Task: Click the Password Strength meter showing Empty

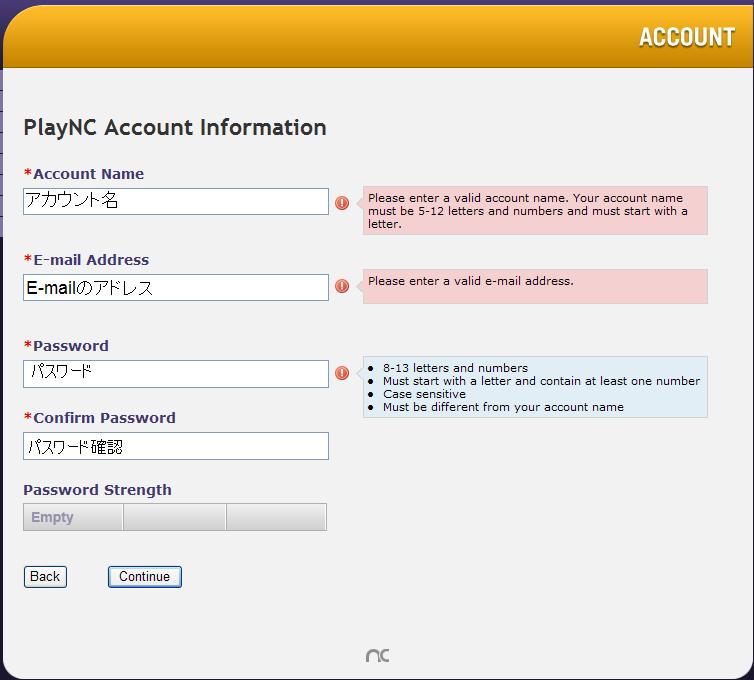Action: (x=175, y=517)
